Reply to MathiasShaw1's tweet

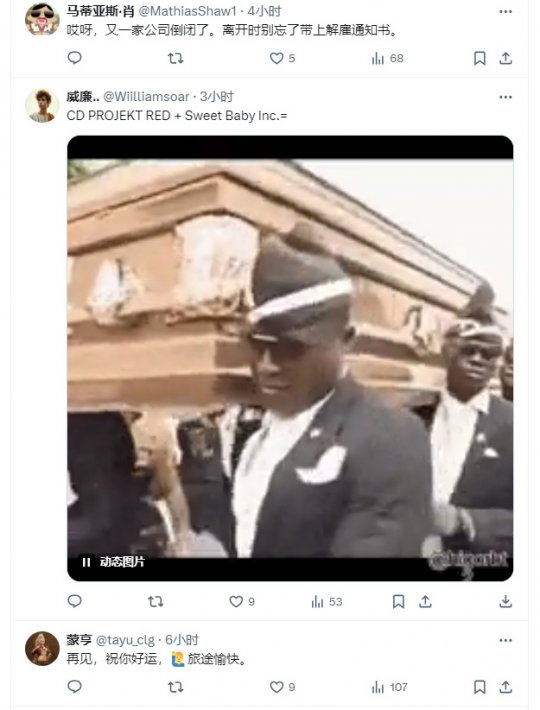point(74,58)
